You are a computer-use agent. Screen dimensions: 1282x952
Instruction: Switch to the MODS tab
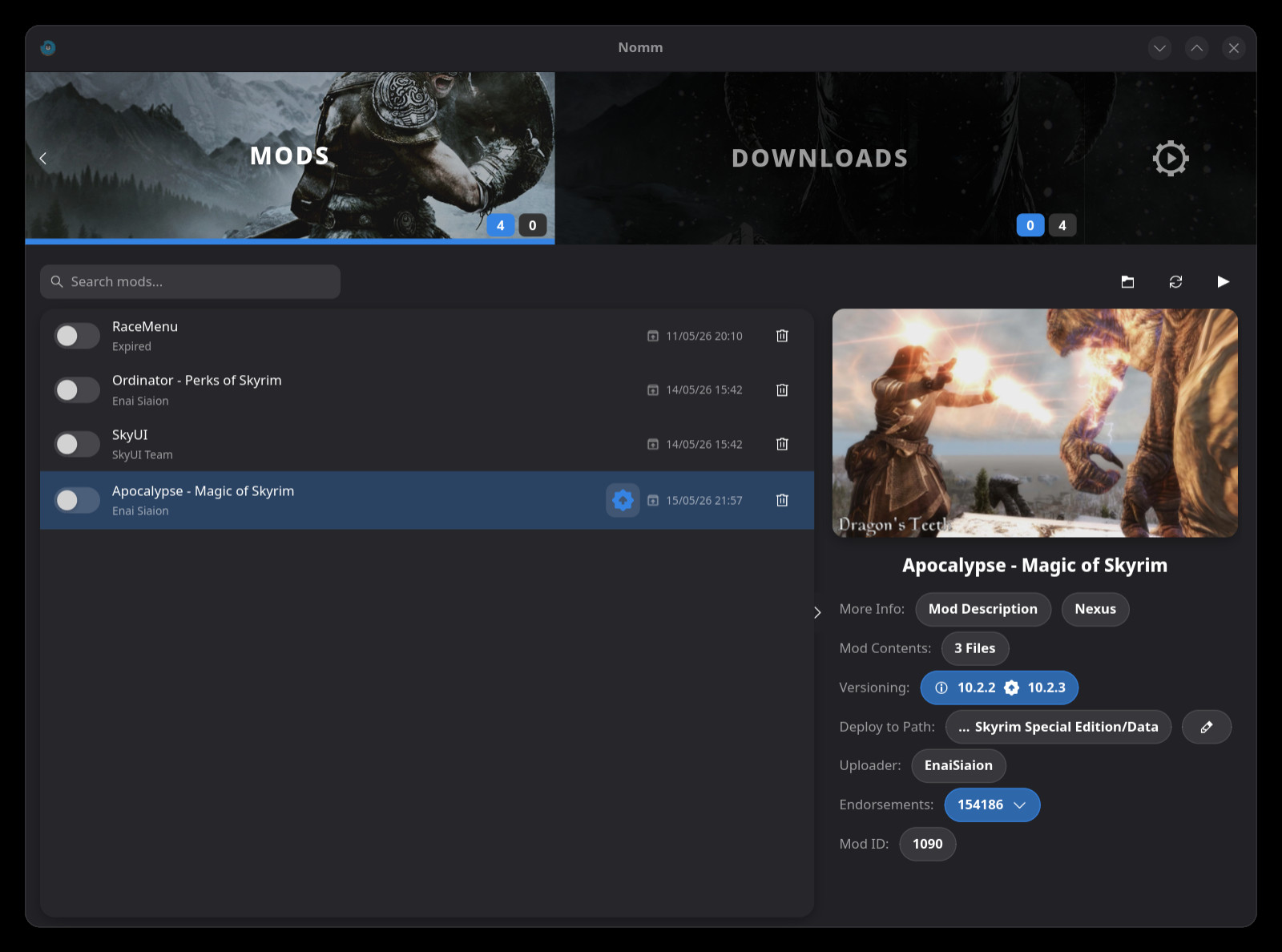tap(289, 157)
